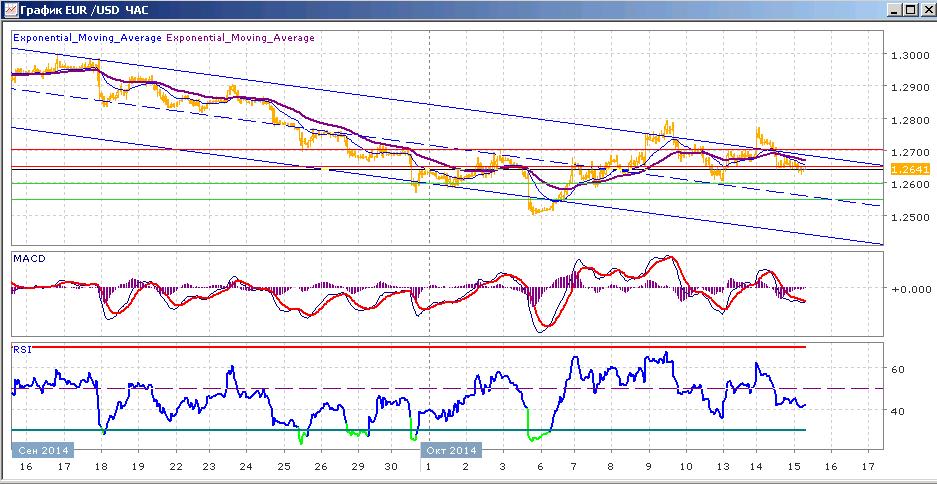The image size is (937, 484).
Task: Click the +0.000 MACD axis value
Action: 910,289
